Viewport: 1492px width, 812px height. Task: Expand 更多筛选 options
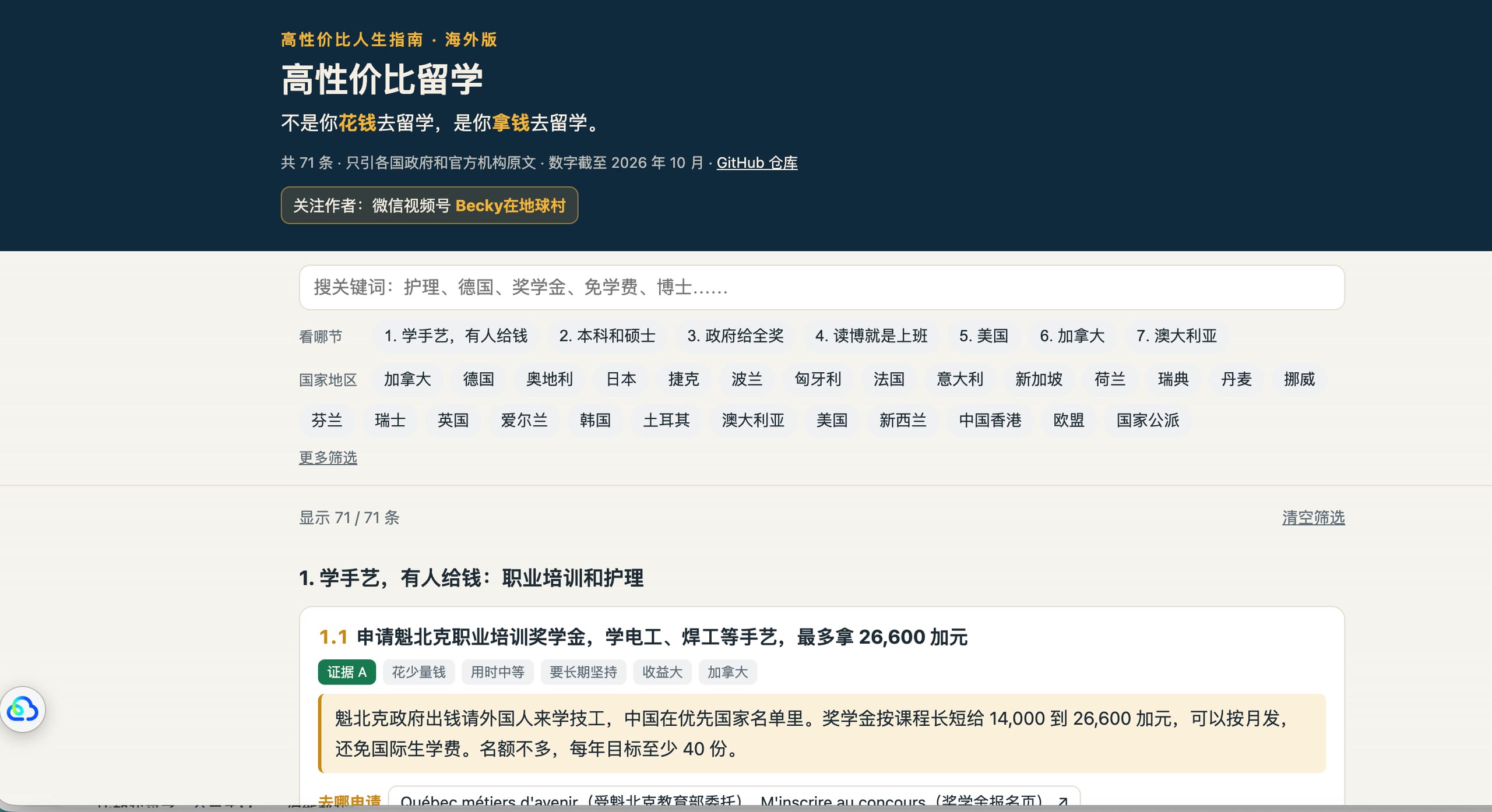click(328, 457)
